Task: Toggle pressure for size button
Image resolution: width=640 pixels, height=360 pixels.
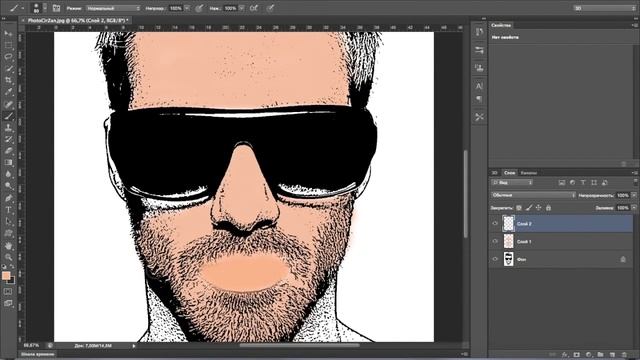Action: tap(270, 8)
